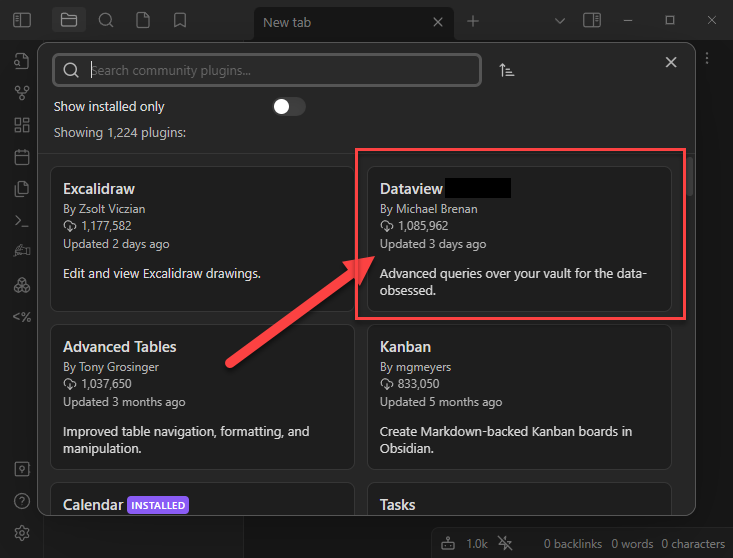Screen dimensions: 733x558
Task: Click the 1.0k value in status bar
Action: click(x=476, y=544)
